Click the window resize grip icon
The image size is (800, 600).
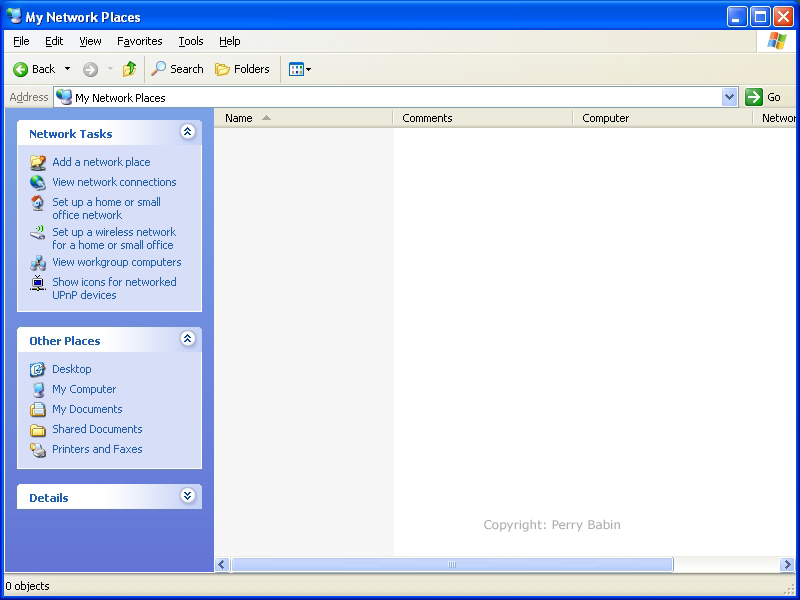coord(789,589)
